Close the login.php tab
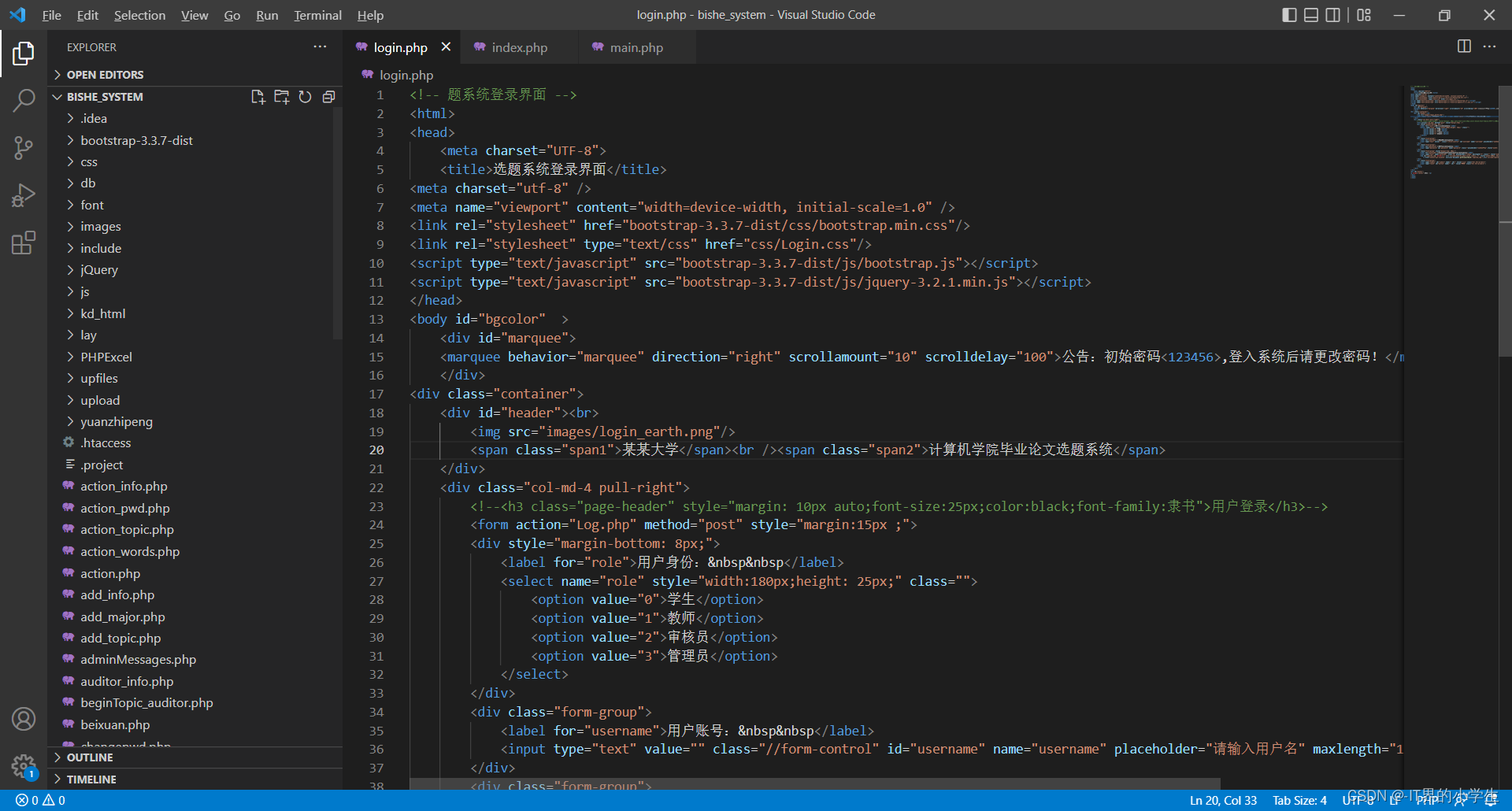 446,47
